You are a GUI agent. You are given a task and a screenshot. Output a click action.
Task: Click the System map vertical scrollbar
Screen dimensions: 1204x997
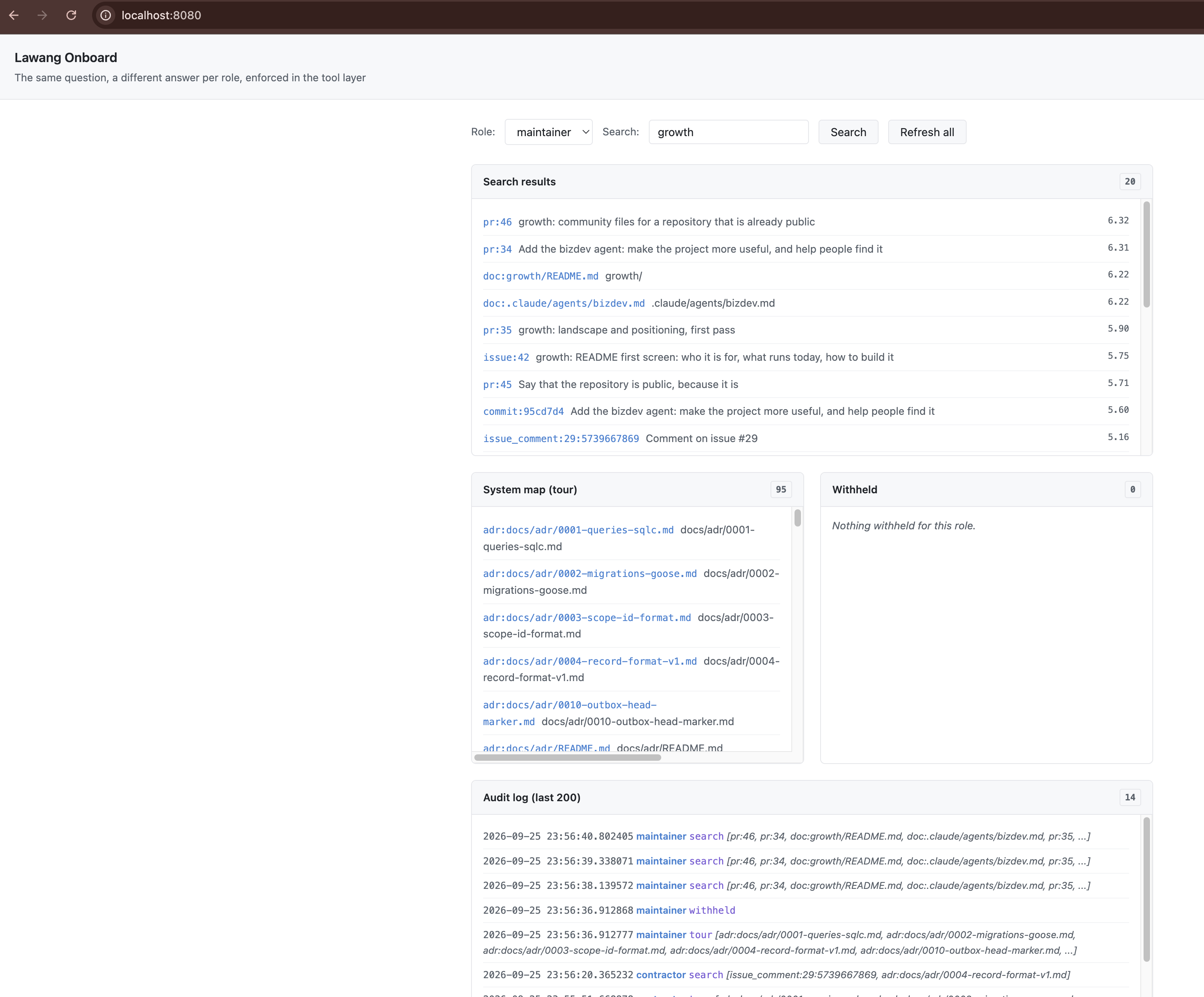(797, 517)
